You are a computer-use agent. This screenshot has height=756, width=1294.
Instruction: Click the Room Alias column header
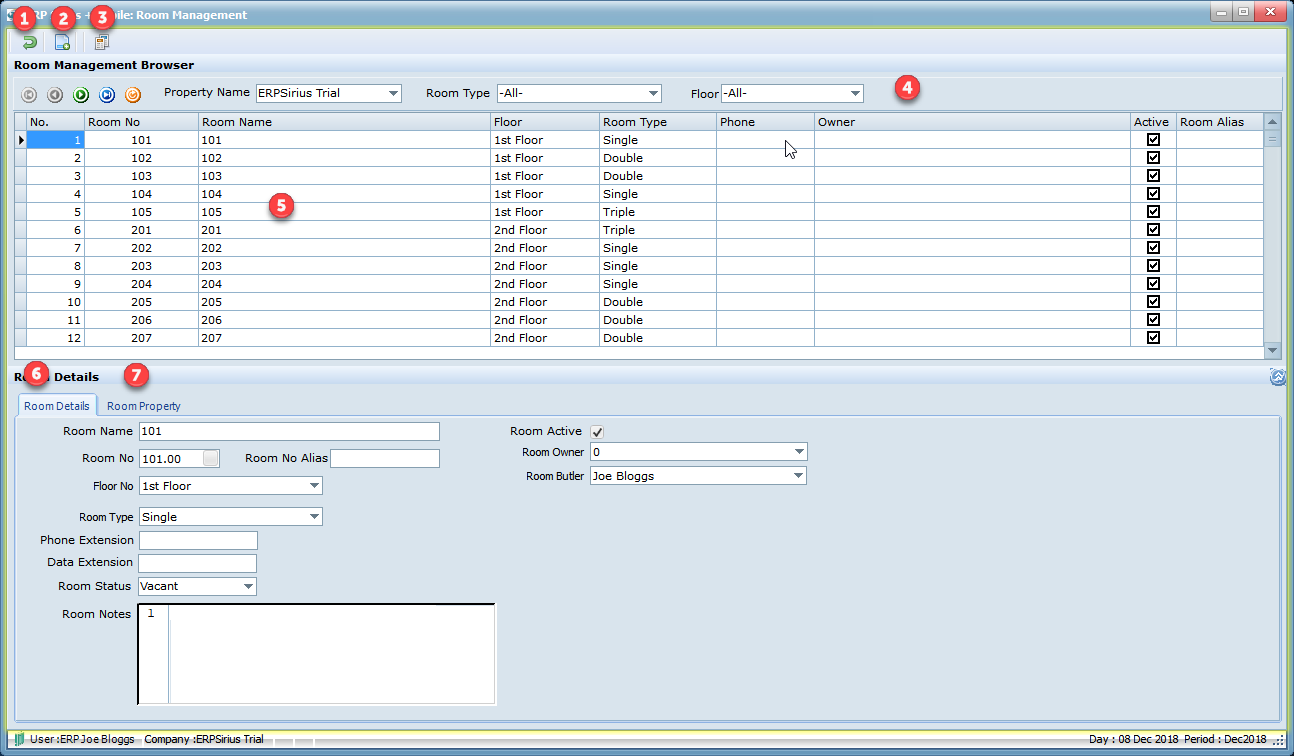point(1220,122)
